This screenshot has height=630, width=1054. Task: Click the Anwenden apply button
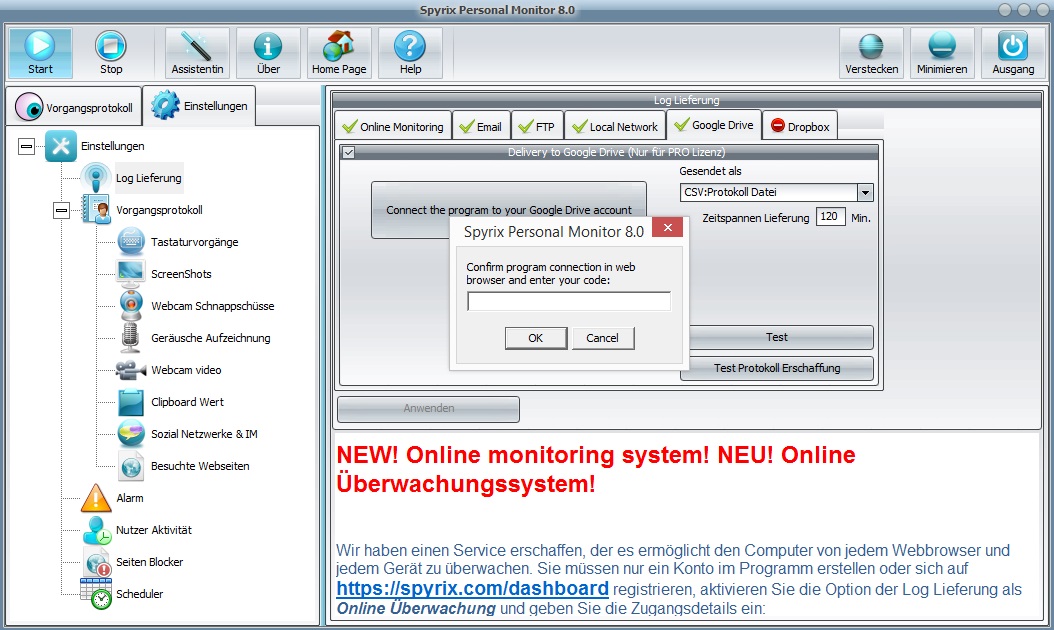coord(428,408)
